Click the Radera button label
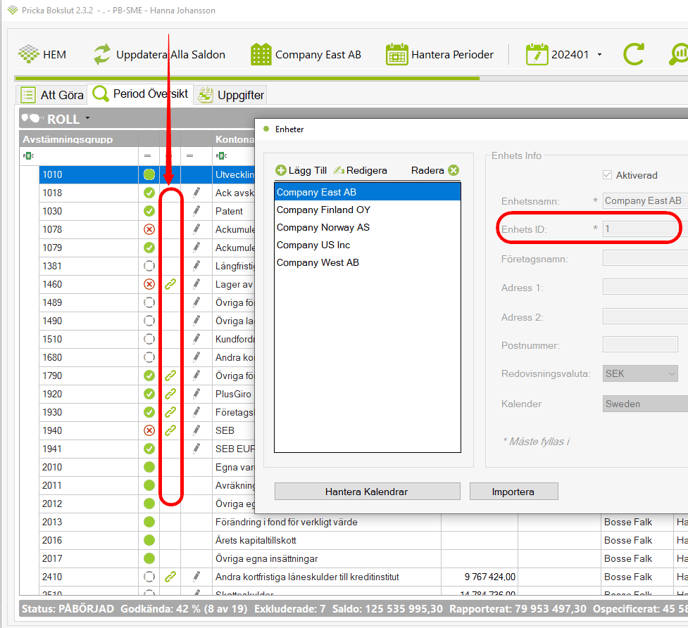Screen dimensions: 688x628 tap(427, 170)
